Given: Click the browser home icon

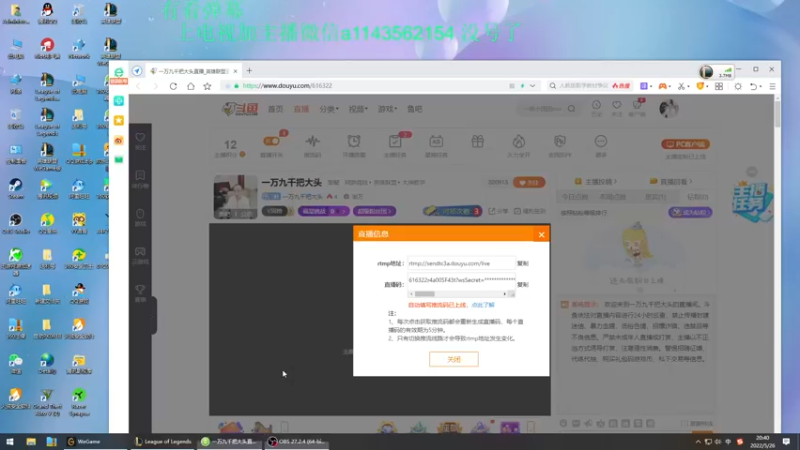Looking at the screenshot, I should pos(190,86).
